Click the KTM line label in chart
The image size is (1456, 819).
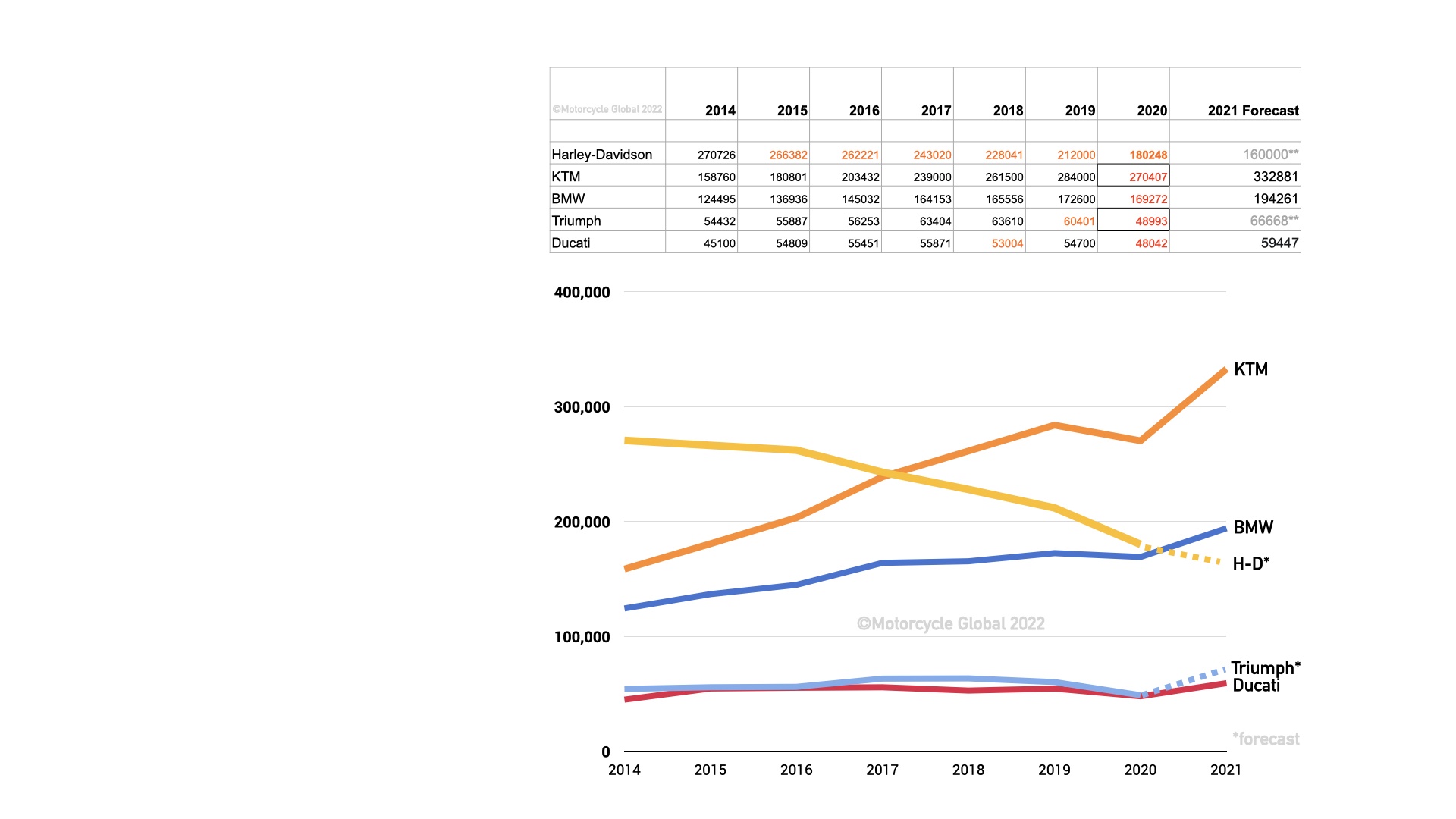(1250, 369)
